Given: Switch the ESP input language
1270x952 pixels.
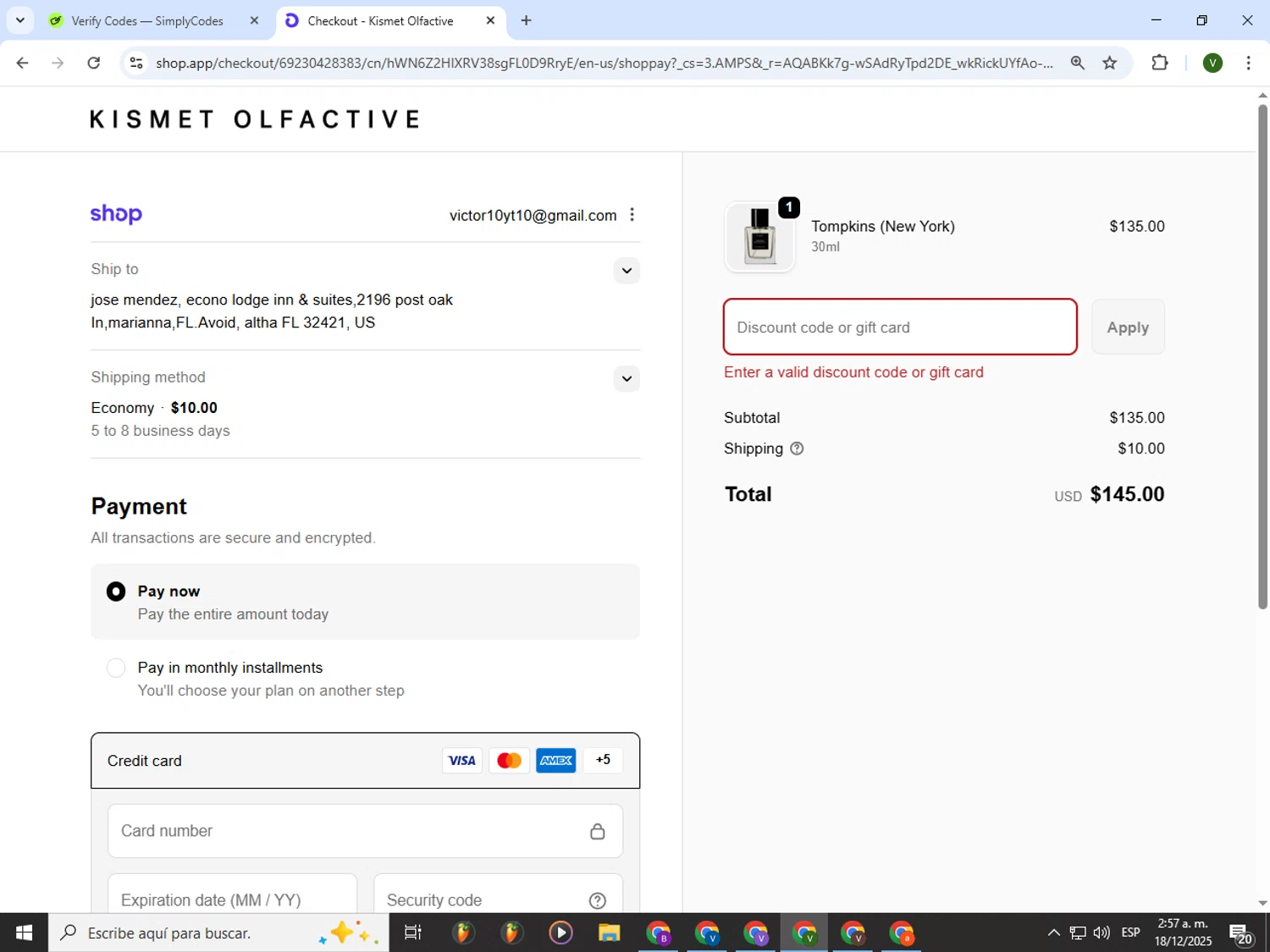Looking at the screenshot, I should (1130, 933).
